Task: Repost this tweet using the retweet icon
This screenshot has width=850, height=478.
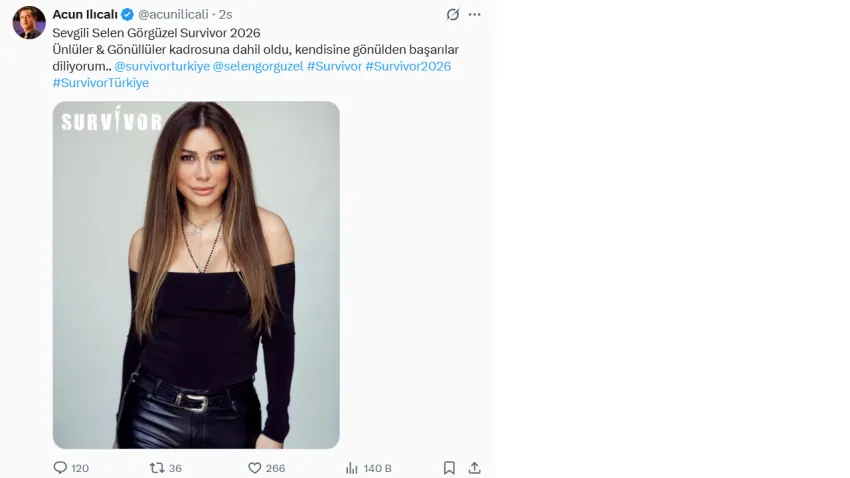Action: coord(157,468)
